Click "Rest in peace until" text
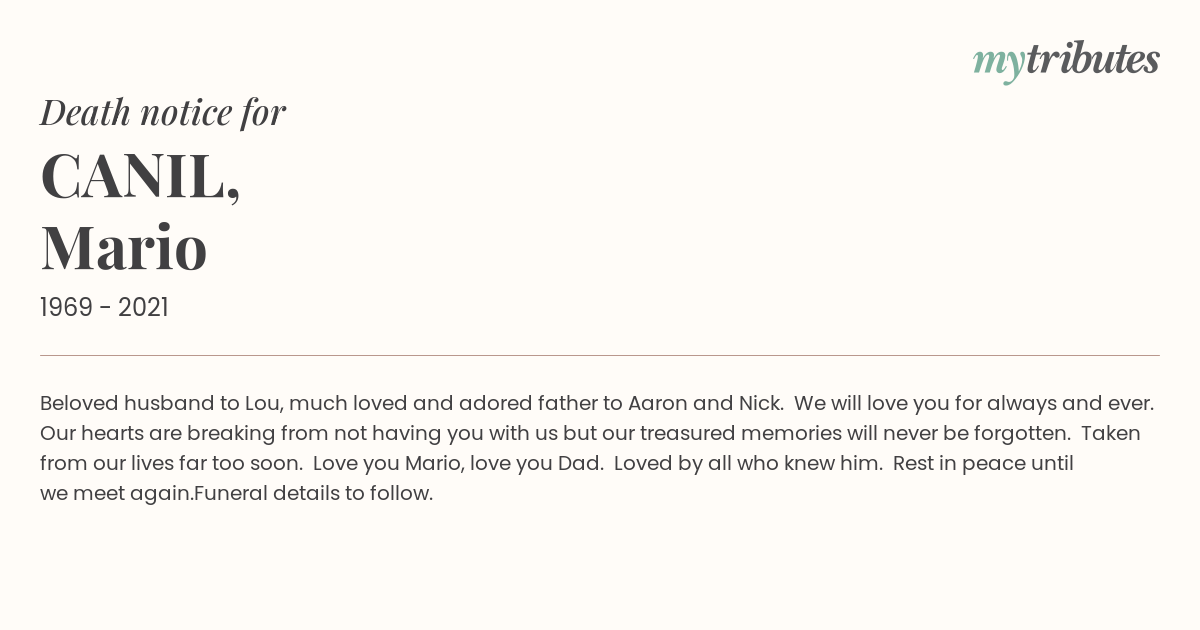 pyautogui.click(x=983, y=463)
